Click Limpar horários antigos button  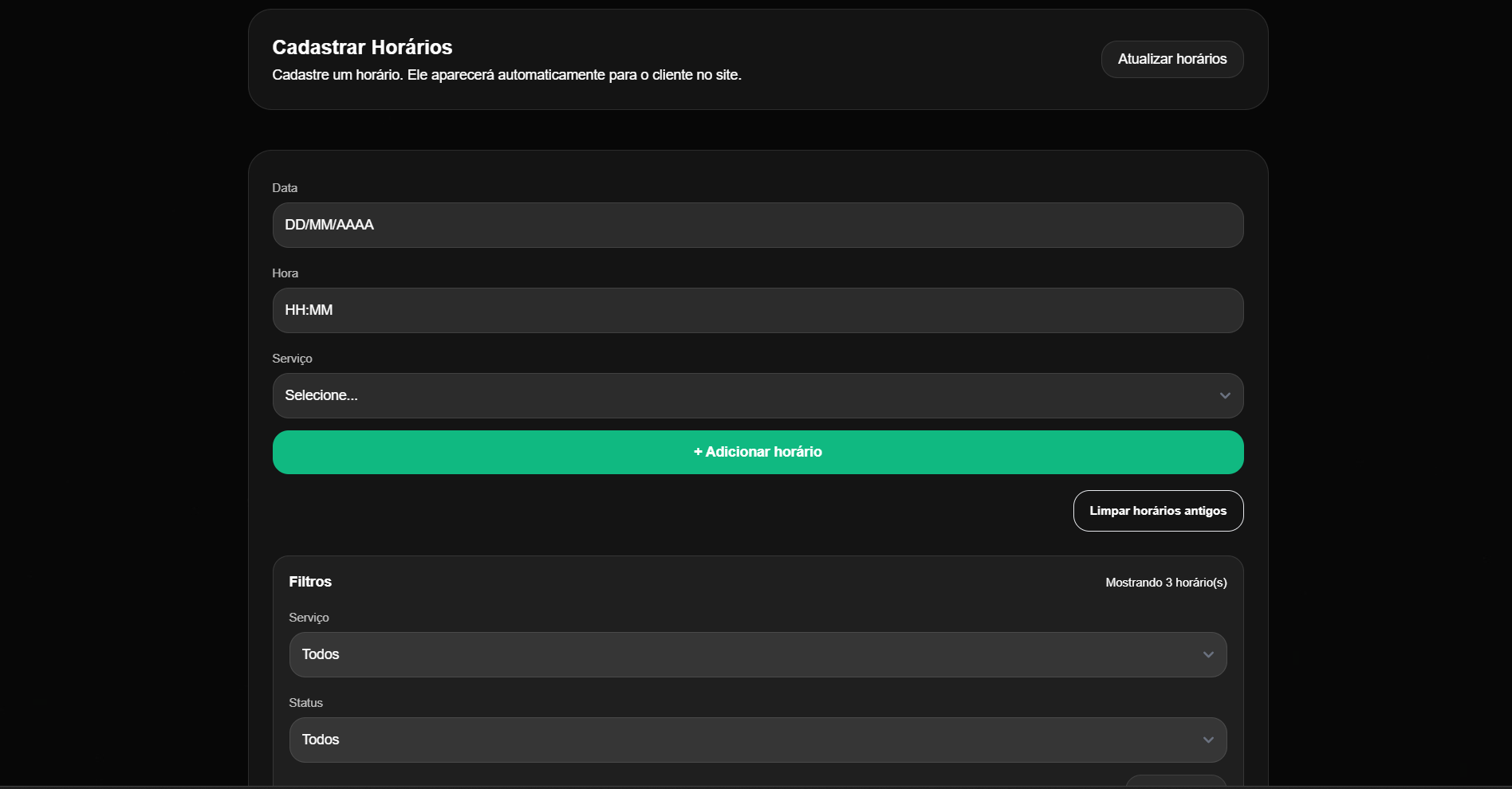coord(1157,511)
